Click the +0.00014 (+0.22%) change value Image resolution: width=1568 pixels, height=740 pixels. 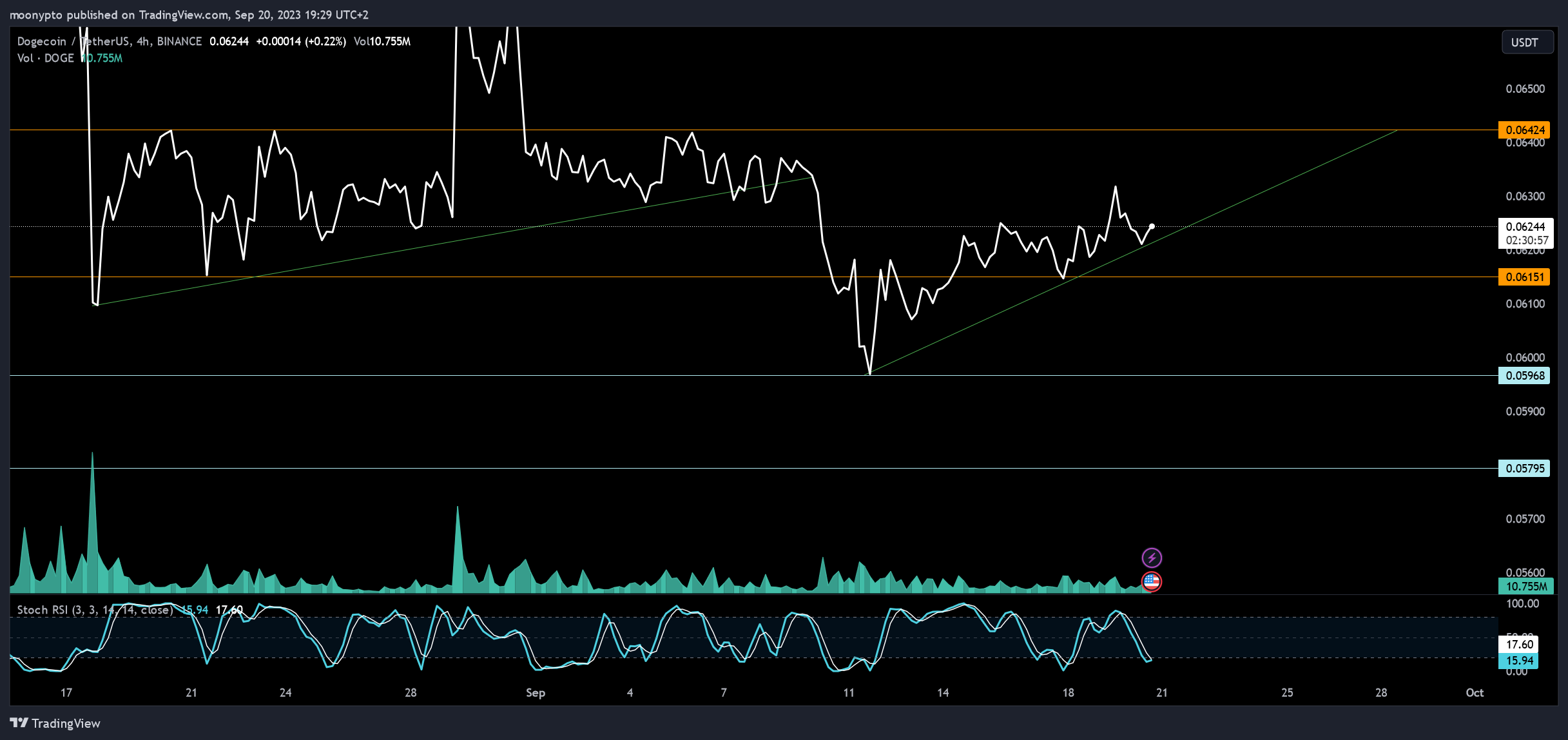[x=301, y=41]
